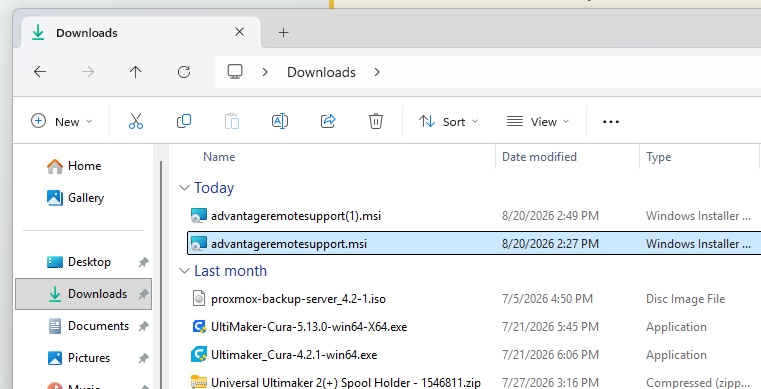Open Documents in navigation pane
Viewport: 761px width, 389px height.
point(88,326)
